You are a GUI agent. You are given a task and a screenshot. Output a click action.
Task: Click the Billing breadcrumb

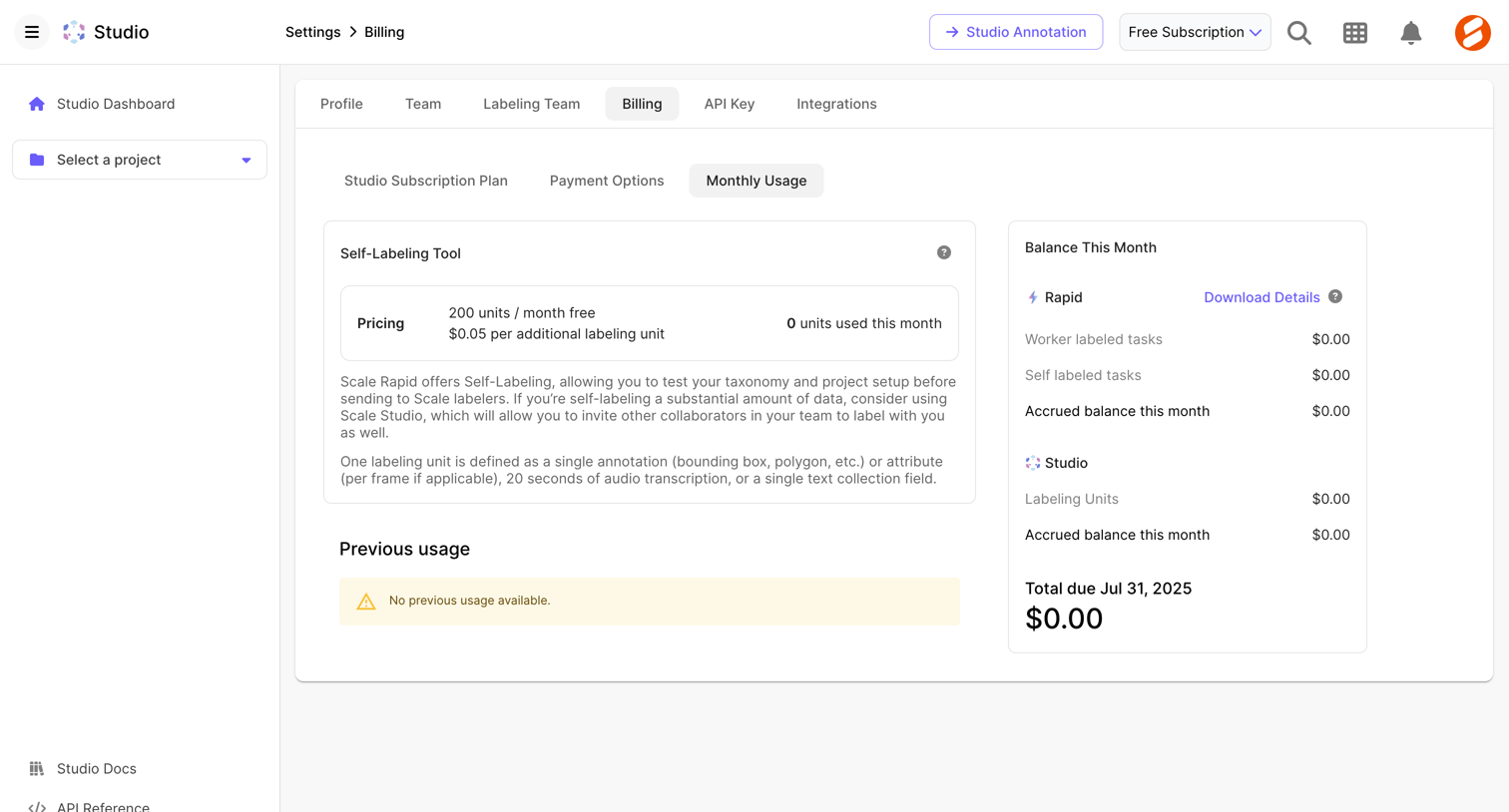click(384, 32)
